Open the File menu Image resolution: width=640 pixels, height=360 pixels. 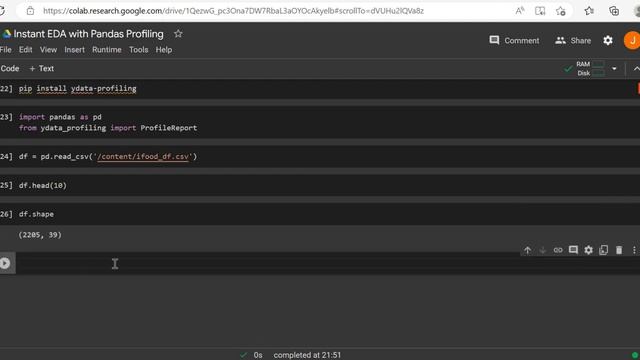(x=6, y=50)
